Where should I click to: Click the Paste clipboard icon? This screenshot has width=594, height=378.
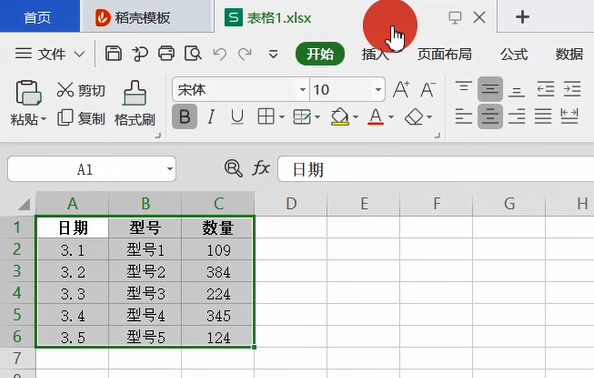pyautogui.click(x=28, y=92)
